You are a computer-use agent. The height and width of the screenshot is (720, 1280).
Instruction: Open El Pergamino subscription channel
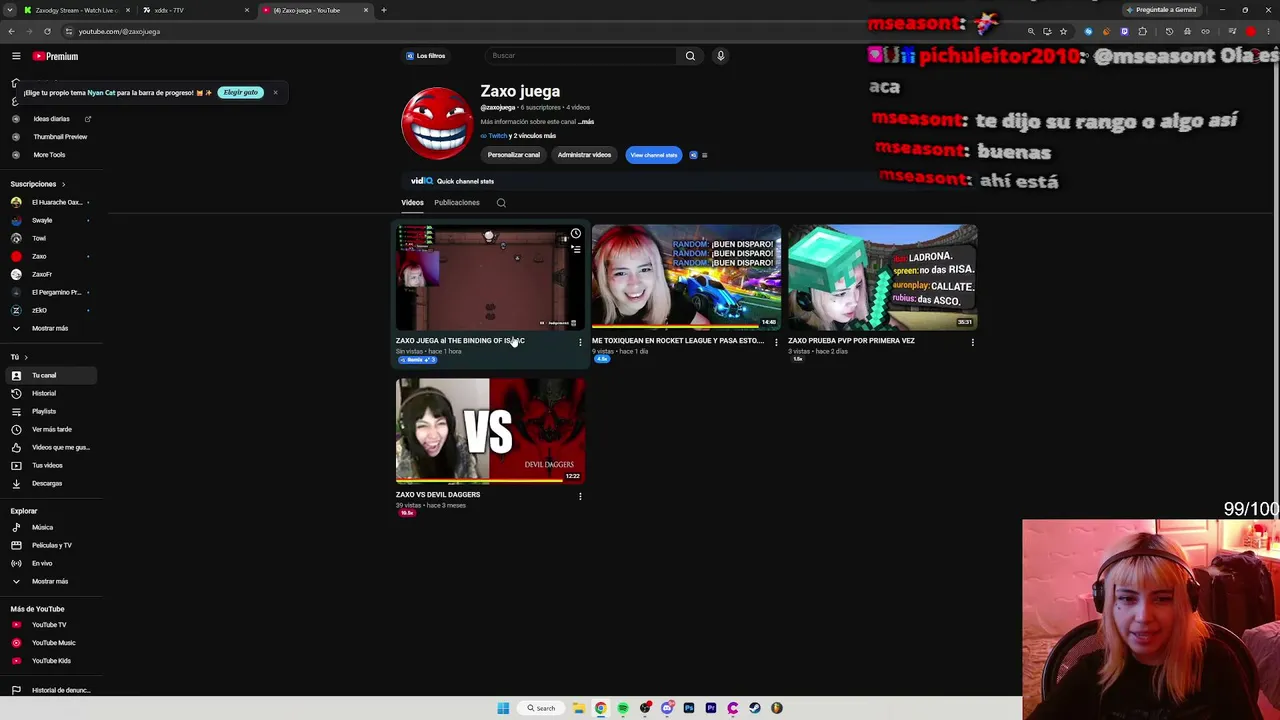point(50,292)
